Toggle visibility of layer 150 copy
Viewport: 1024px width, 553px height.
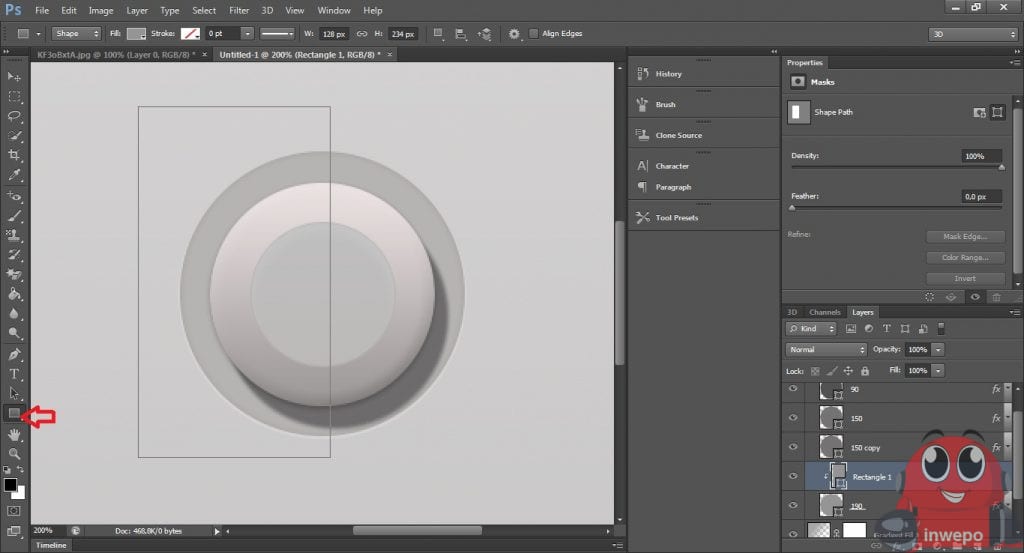pos(793,447)
